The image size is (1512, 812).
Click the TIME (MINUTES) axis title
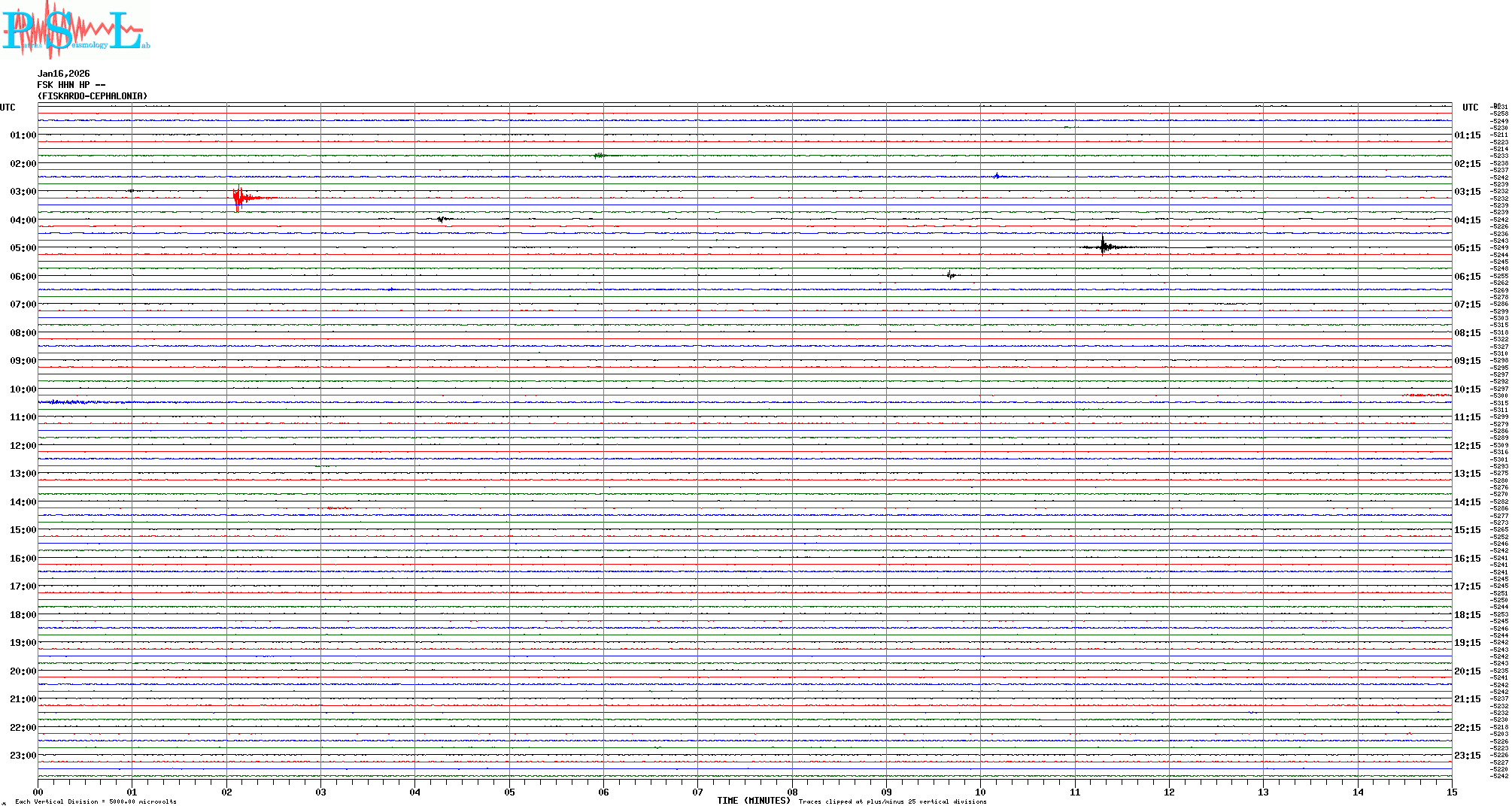[753, 801]
